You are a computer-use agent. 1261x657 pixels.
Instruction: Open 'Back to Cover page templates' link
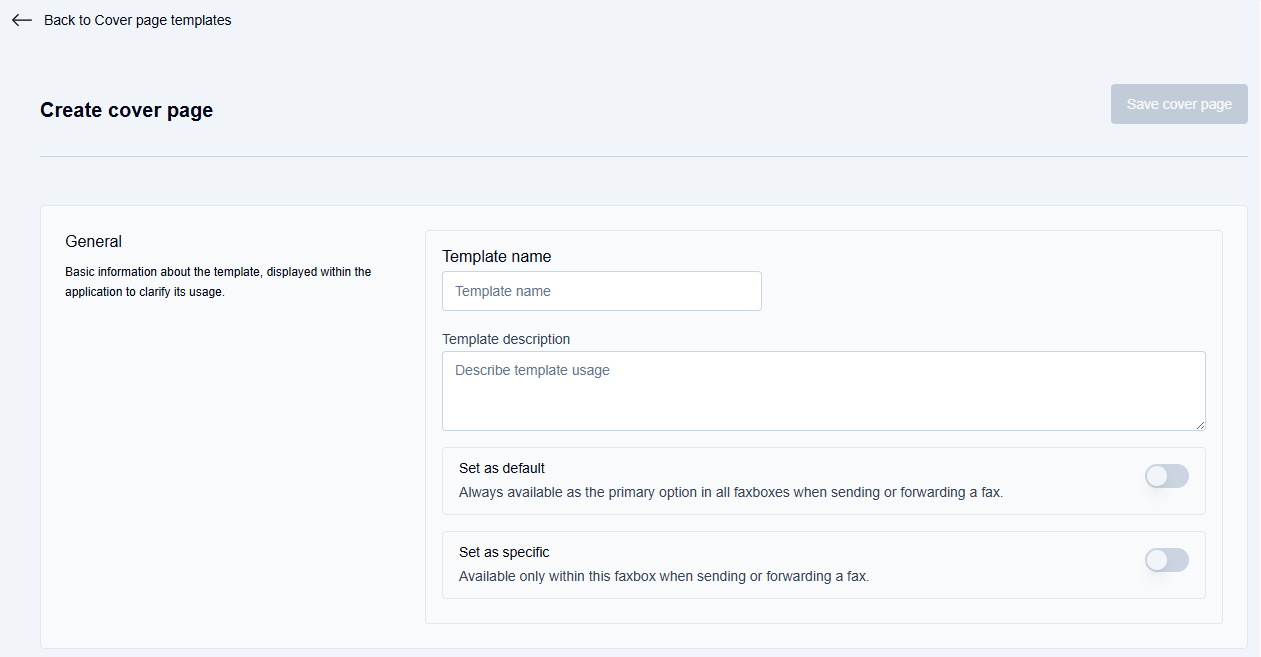(137, 20)
